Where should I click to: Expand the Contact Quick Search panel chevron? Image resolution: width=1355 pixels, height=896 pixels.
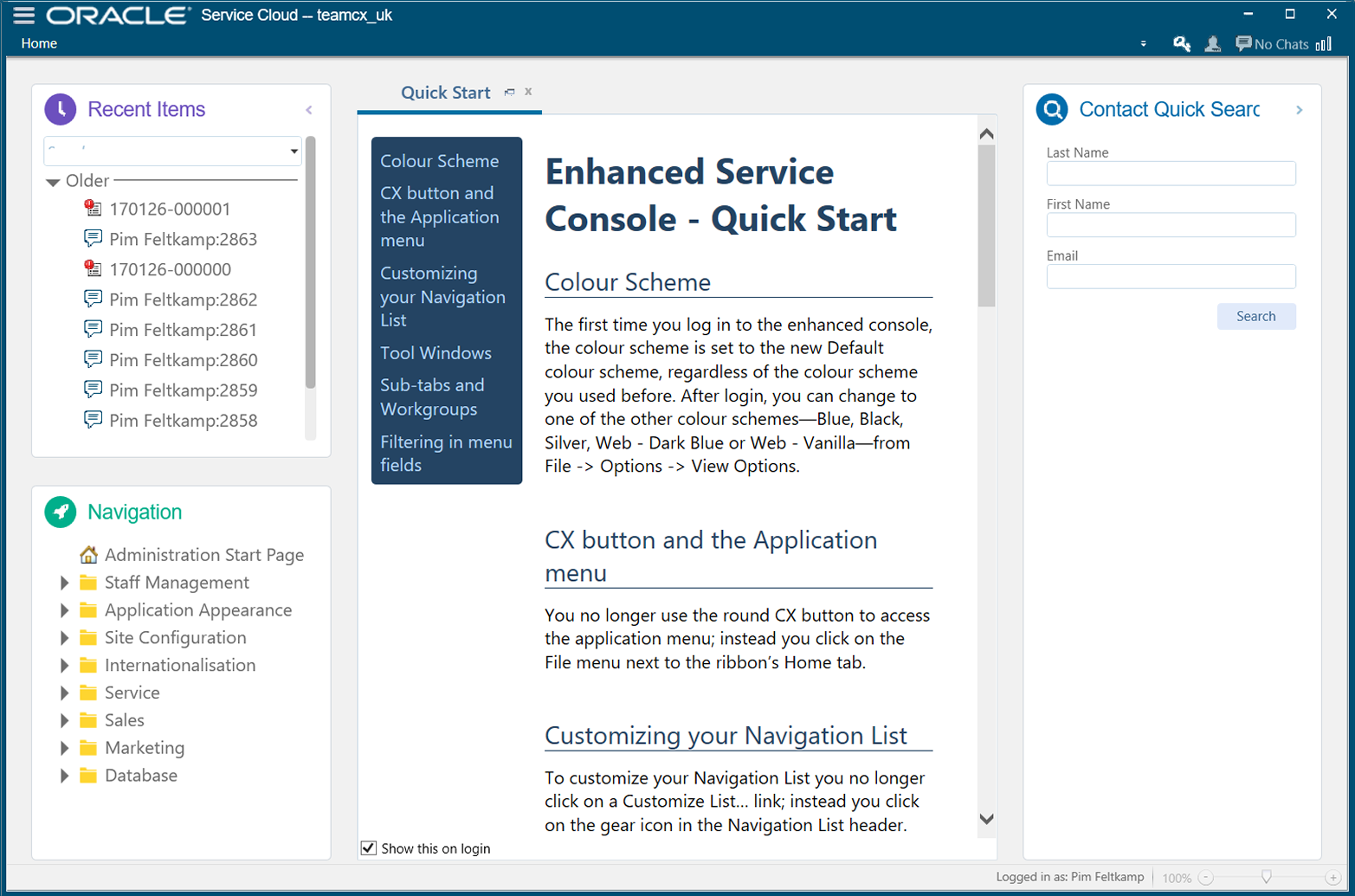point(1299,110)
